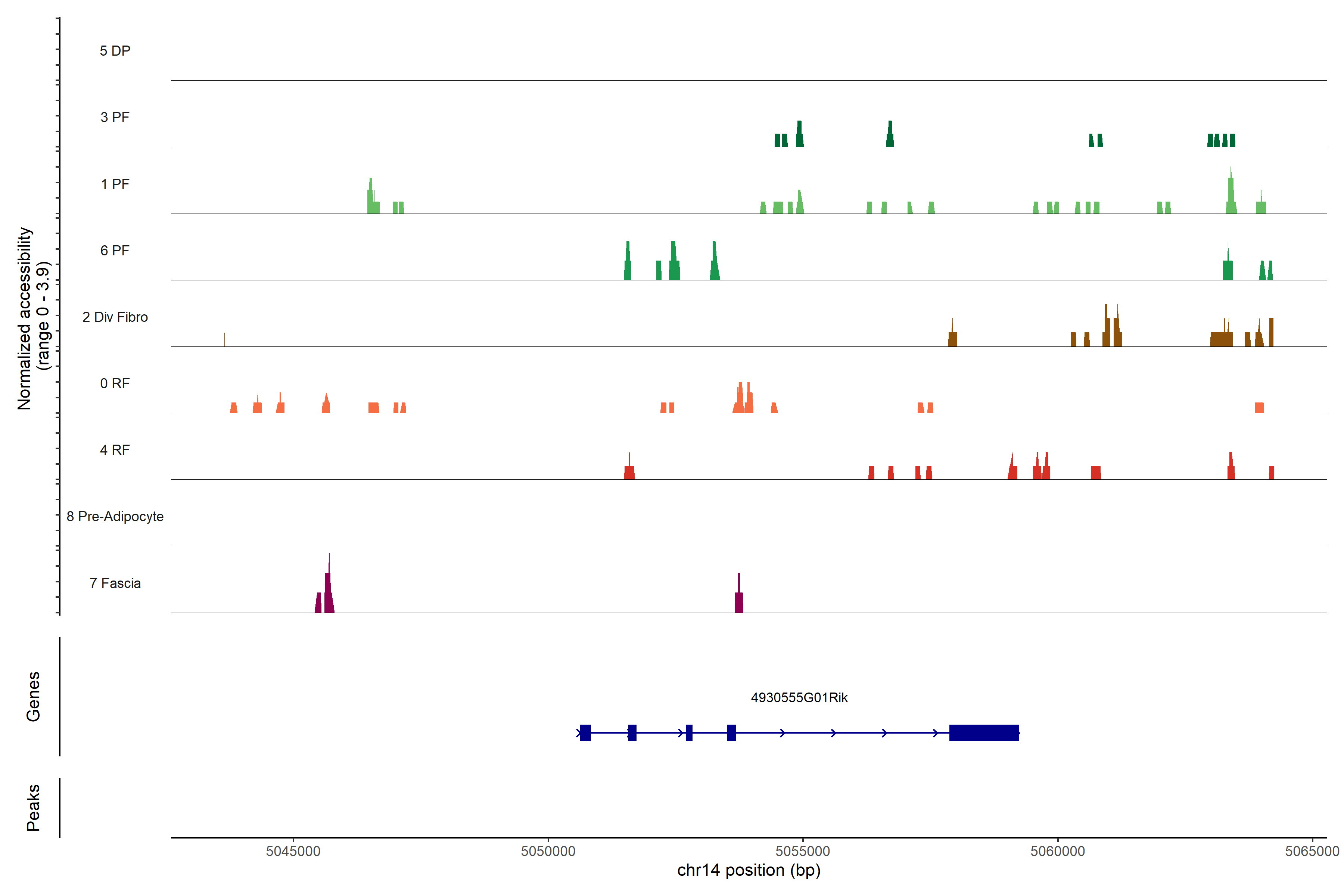
Task: Click the 5060000 x-axis tick label
Action: [1058, 851]
